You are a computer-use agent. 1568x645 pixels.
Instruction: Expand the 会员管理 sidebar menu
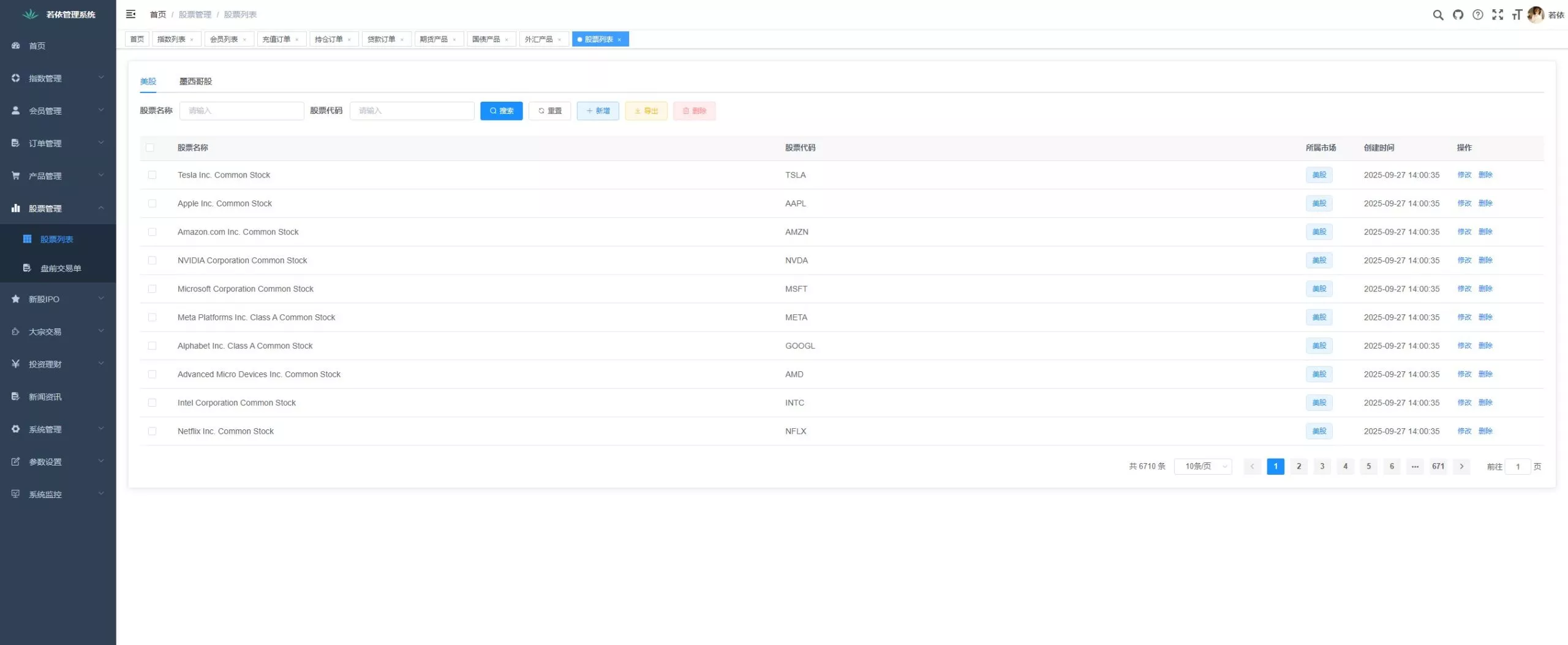pyautogui.click(x=58, y=111)
